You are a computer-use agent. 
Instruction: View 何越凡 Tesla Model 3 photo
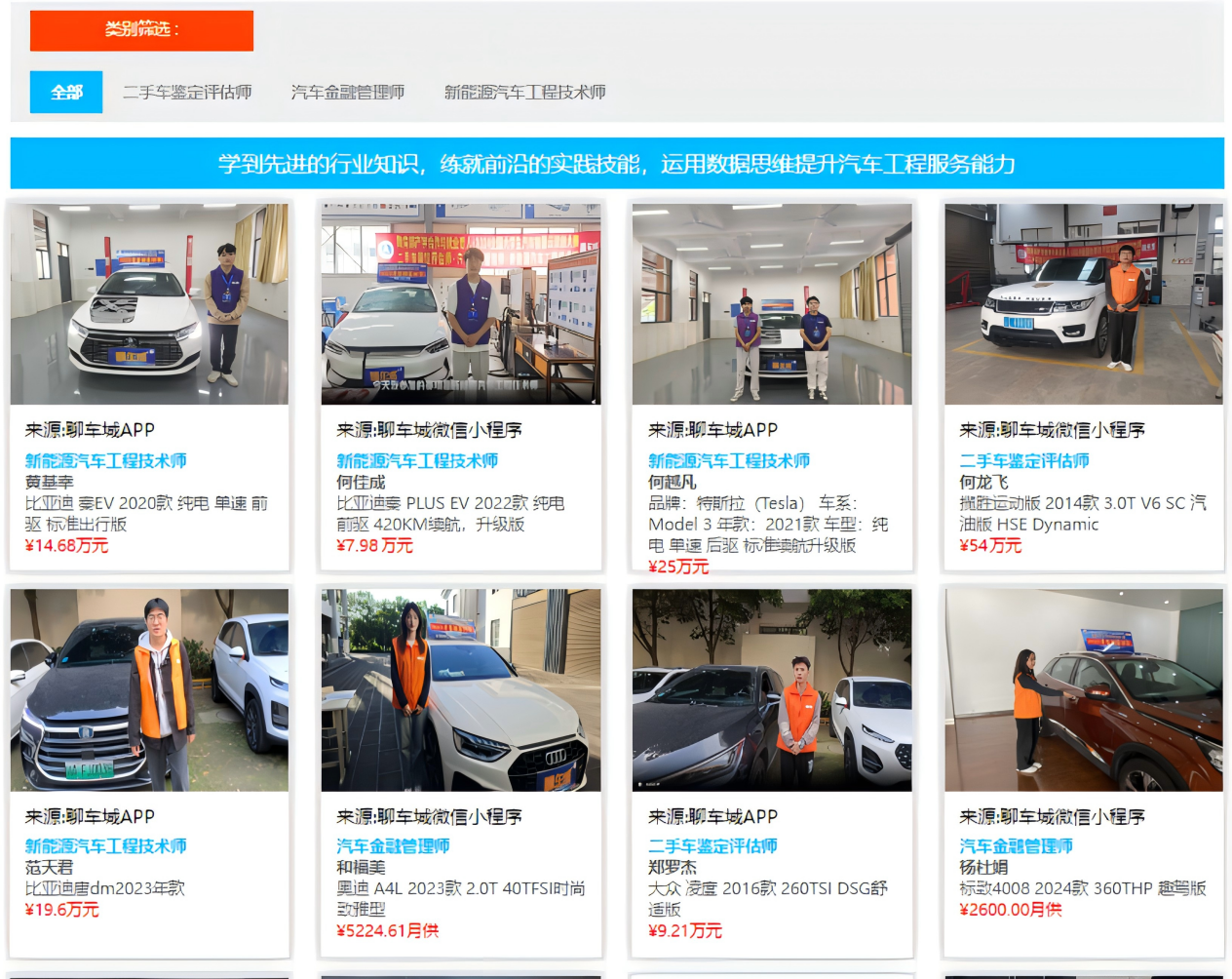(772, 304)
